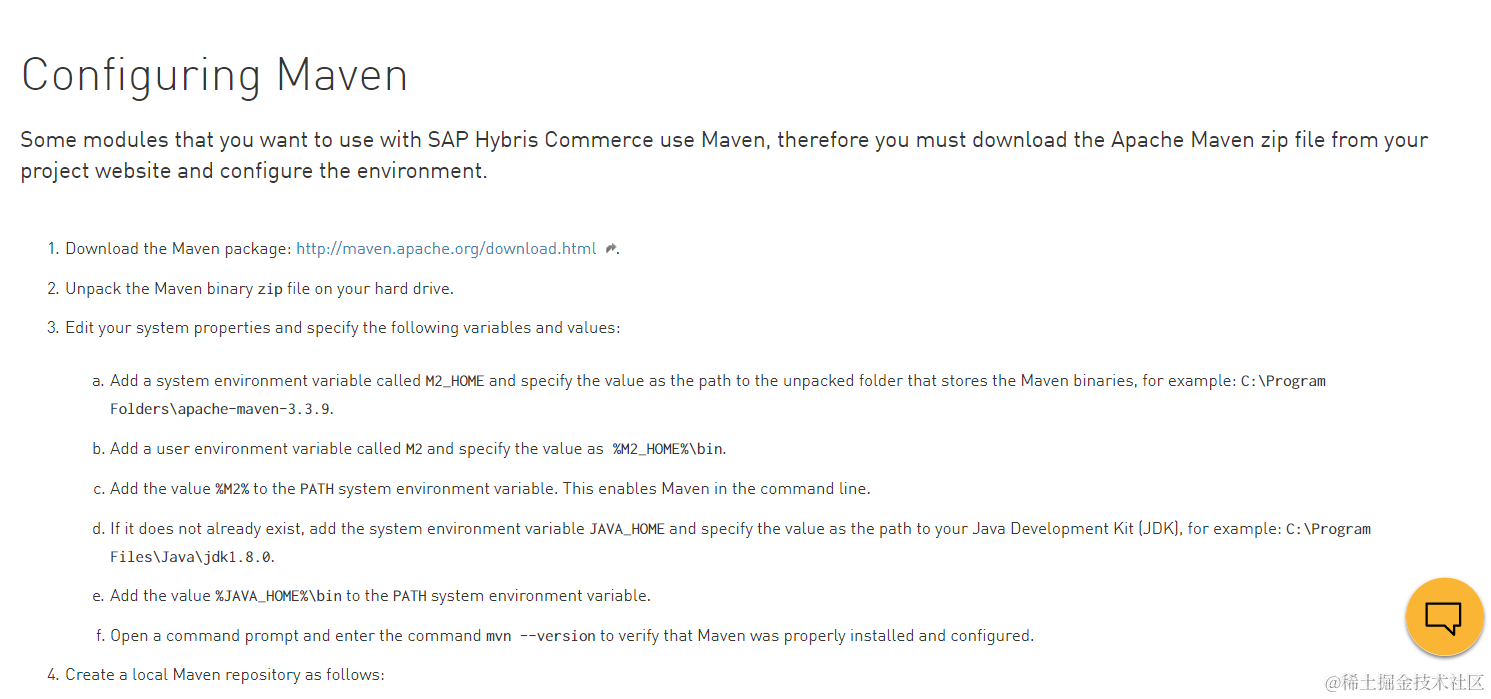Click the Folders\apache-maven-3.3.9 path text

(x=220, y=409)
